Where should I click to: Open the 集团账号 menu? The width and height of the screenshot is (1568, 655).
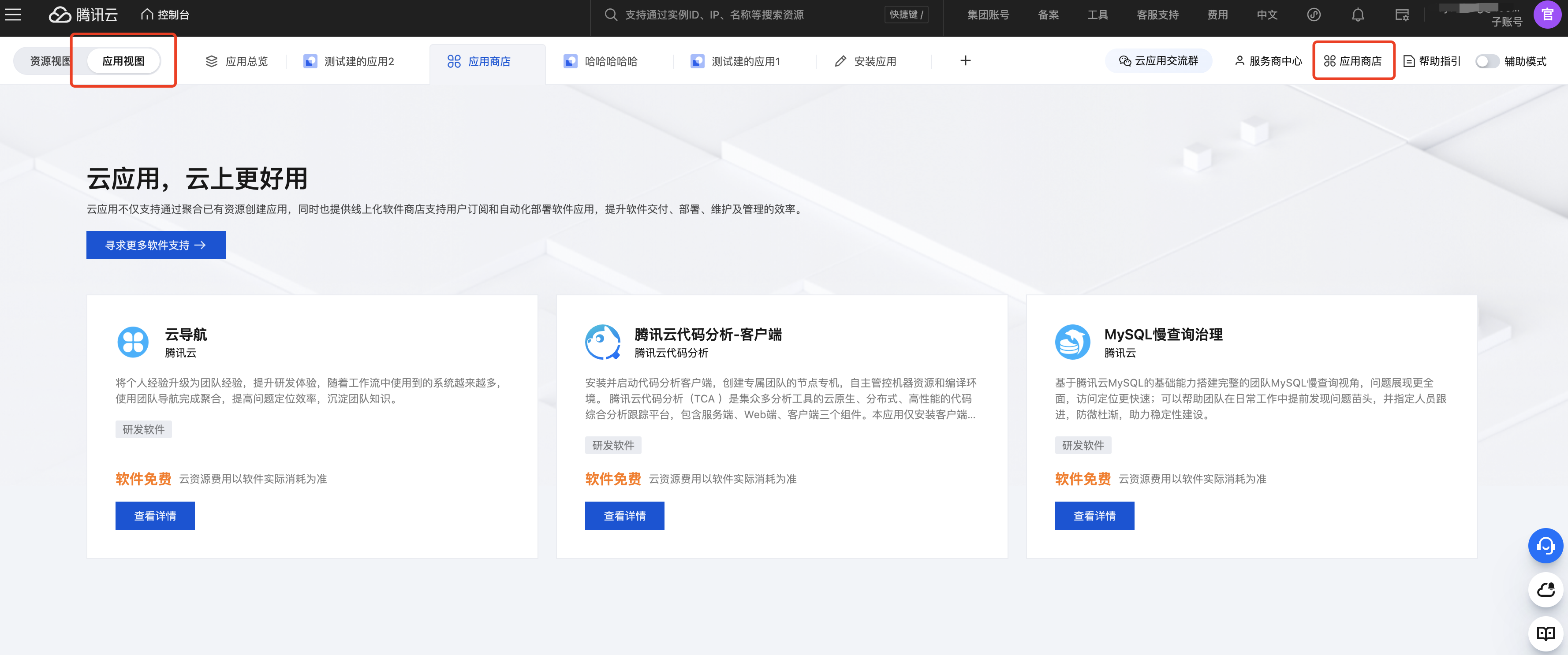(x=988, y=15)
